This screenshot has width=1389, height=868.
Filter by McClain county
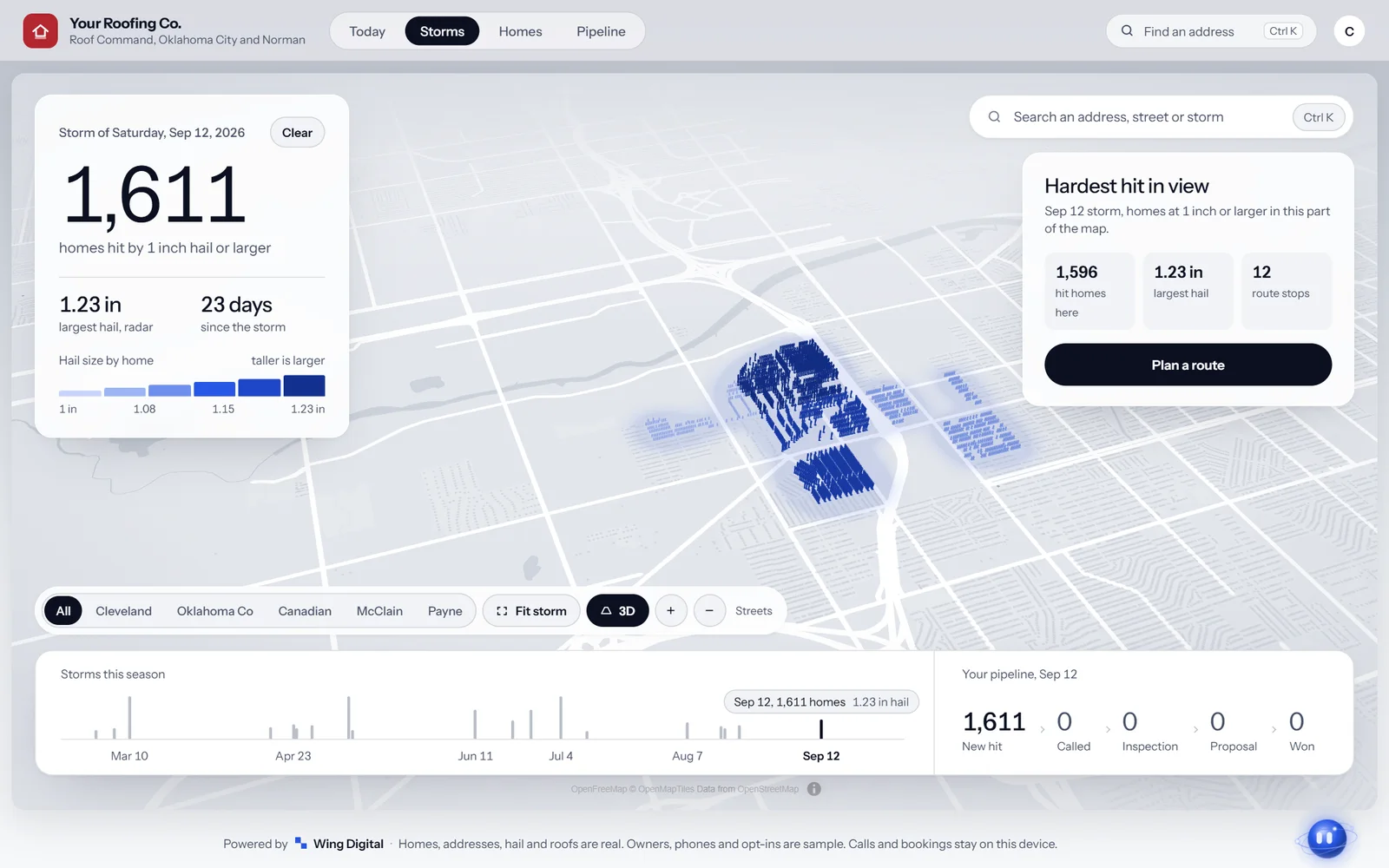click(x=379, y=611)
